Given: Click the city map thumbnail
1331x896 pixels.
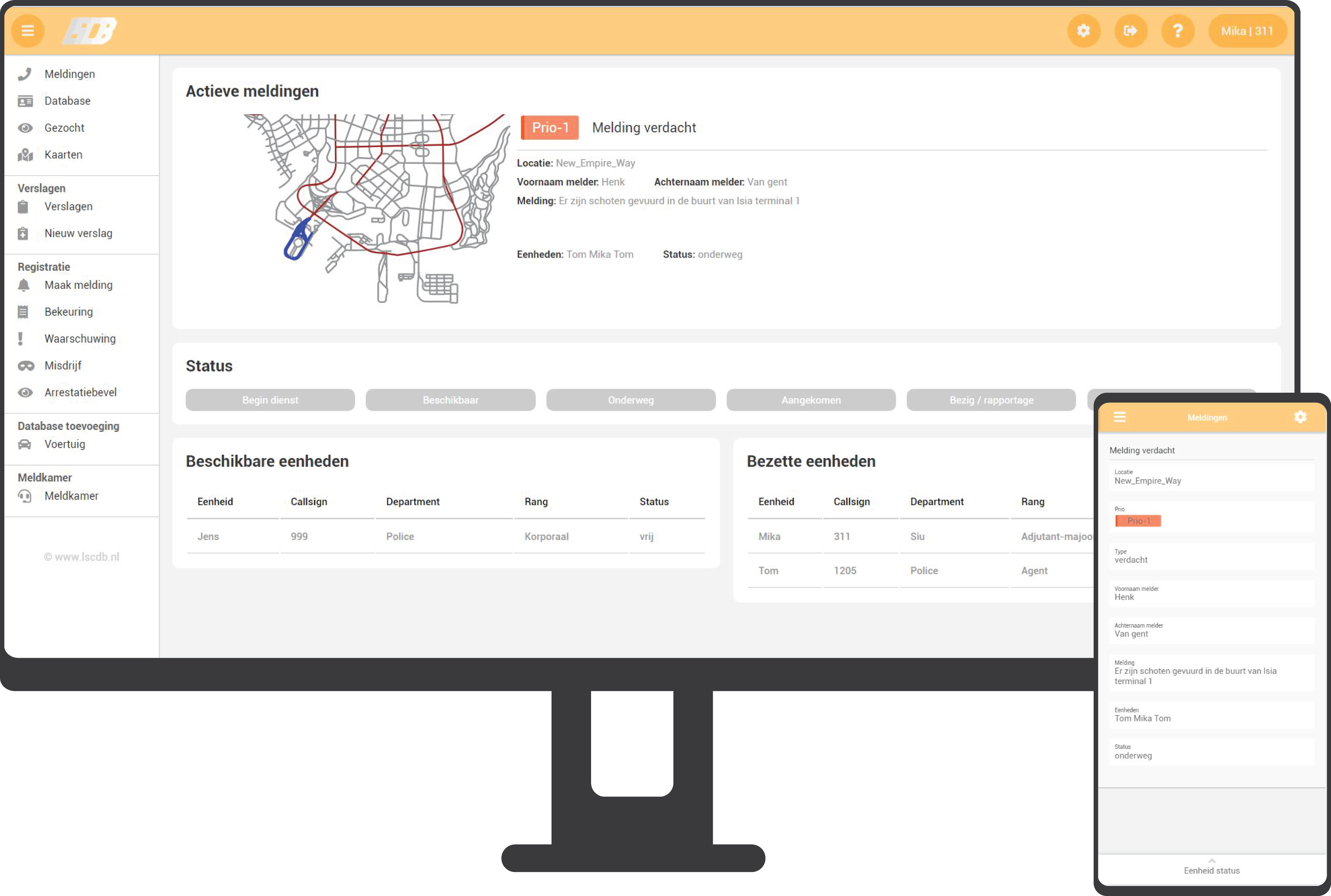Looking at the screenshot, I should [378, 208].
